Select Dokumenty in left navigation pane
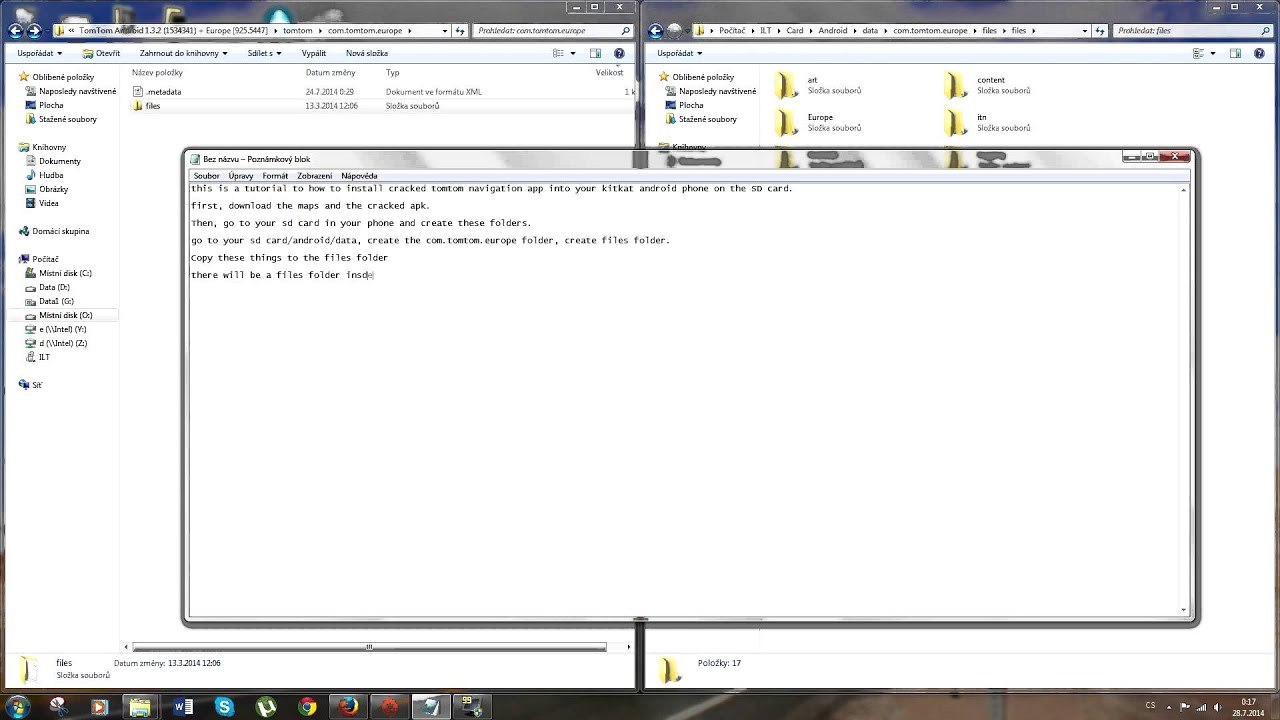Image resolution: width=1280 pixels, height=720 pixels. [x=60, y=161]
